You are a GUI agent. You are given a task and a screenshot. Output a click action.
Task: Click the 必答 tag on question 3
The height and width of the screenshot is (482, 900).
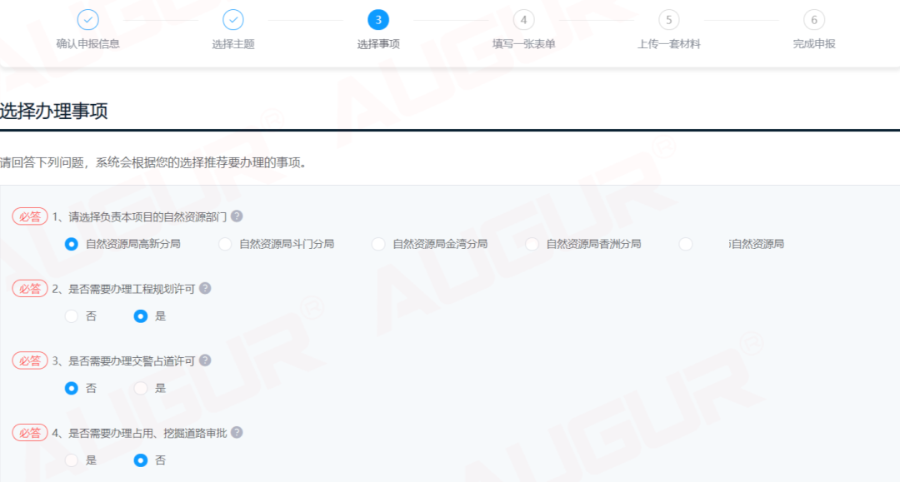(x=30, y=361)
